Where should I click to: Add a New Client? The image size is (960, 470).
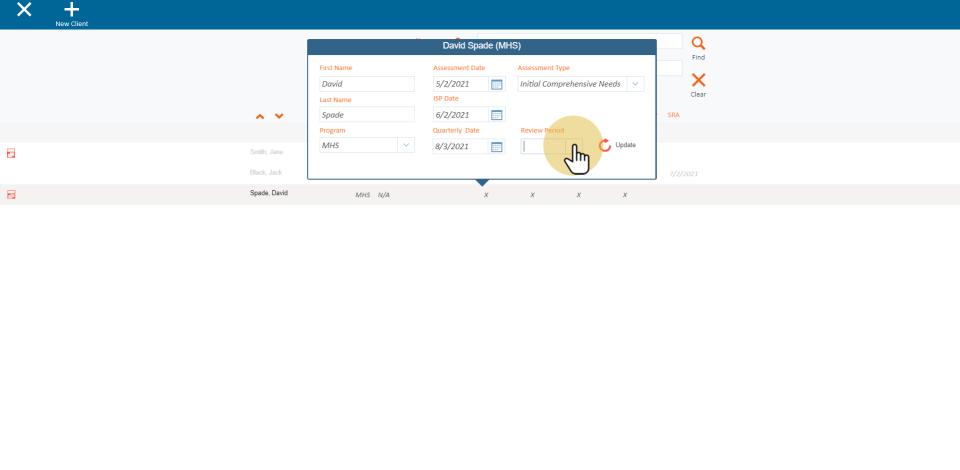point(71,14)
